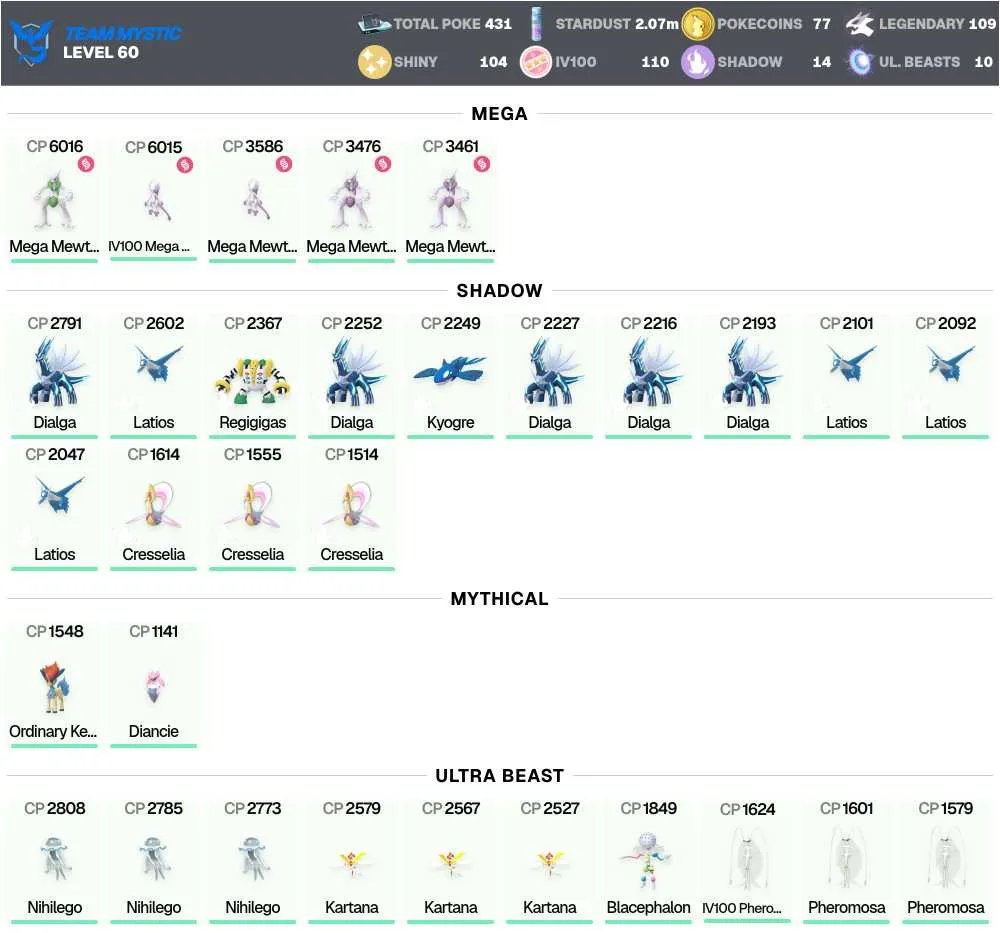Click the ULTRA BEAST section heading

(x=499, y=775)
